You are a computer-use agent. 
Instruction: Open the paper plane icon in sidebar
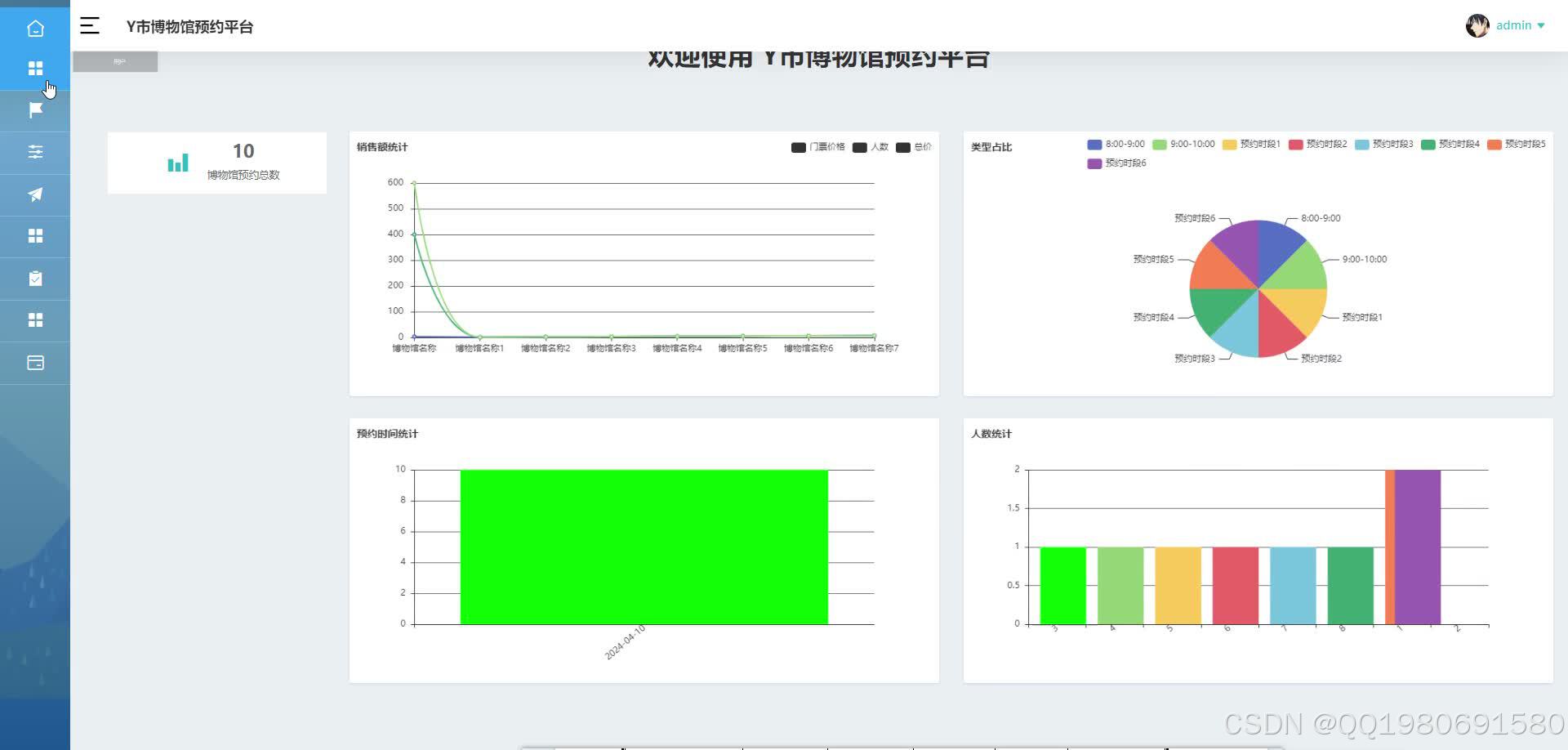pyautogui.click(x=35, y=194)
